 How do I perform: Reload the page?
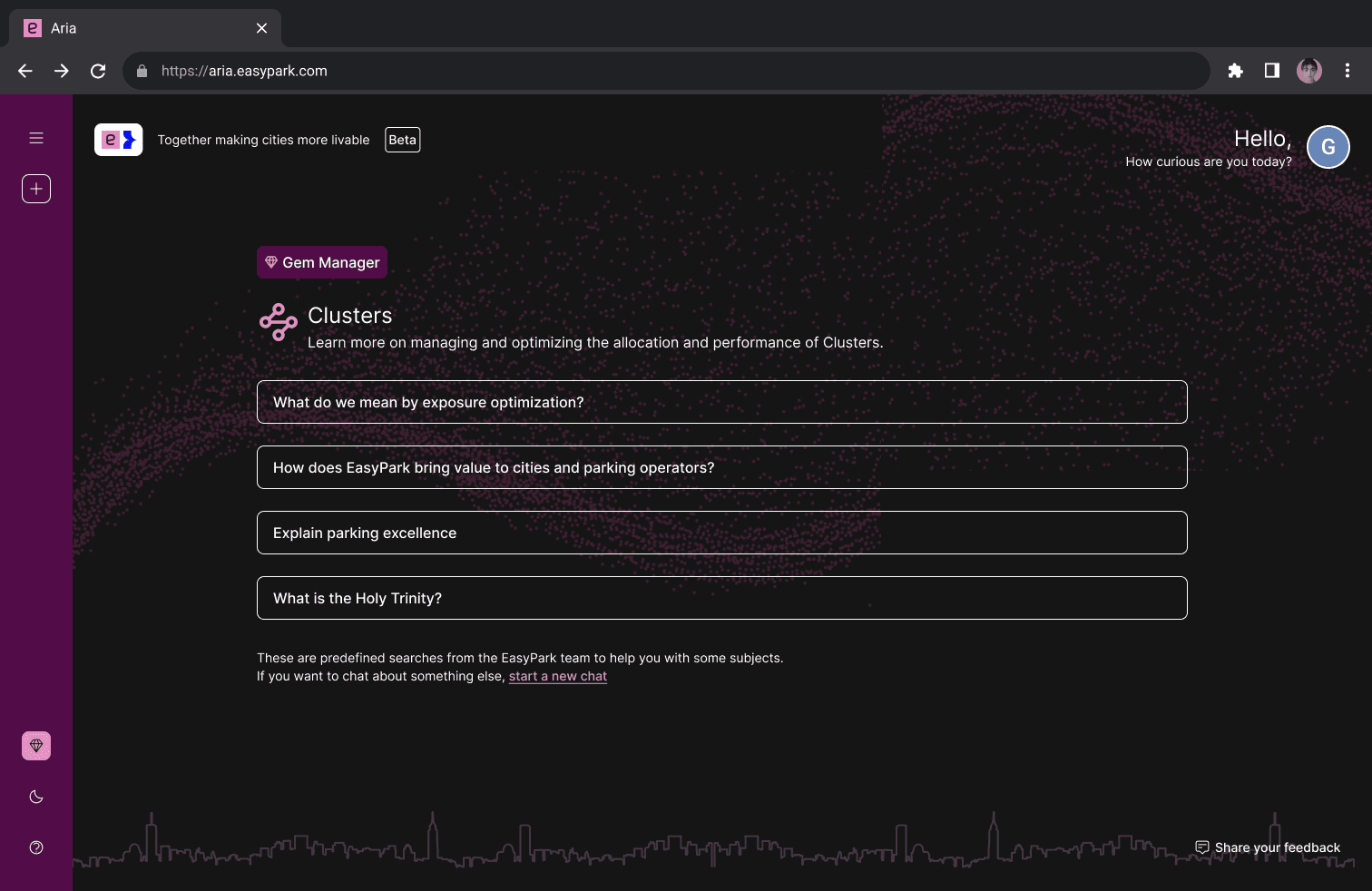coord(98,71)
